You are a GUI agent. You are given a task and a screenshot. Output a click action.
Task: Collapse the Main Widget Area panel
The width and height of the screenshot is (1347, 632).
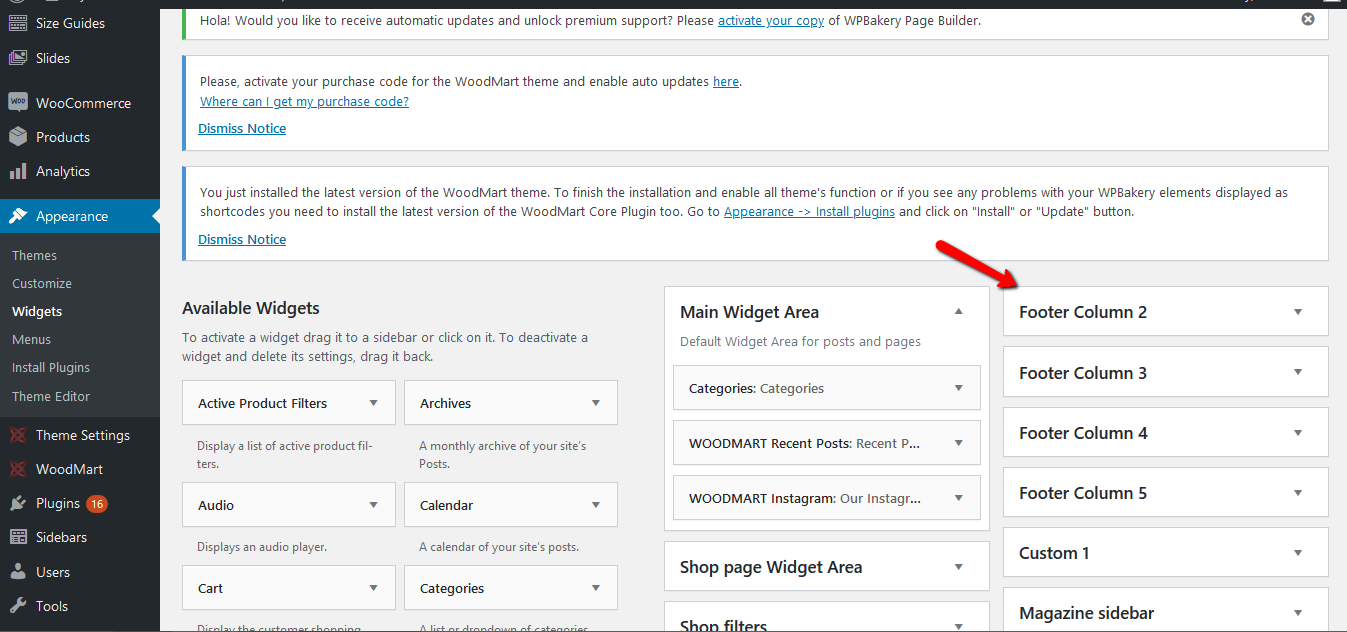click(958, 312)
